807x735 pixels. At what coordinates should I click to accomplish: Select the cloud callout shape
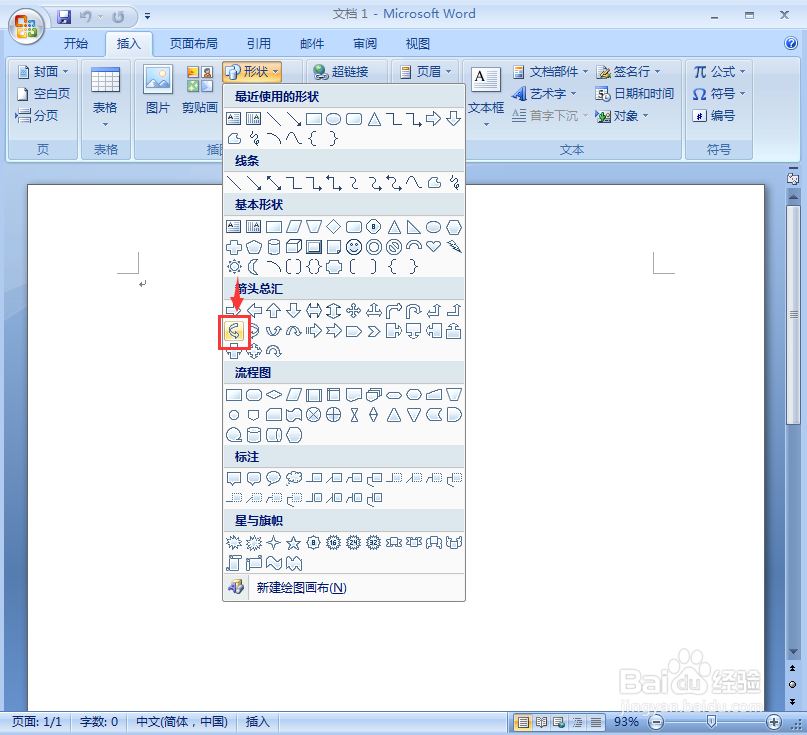pos(293,478)
